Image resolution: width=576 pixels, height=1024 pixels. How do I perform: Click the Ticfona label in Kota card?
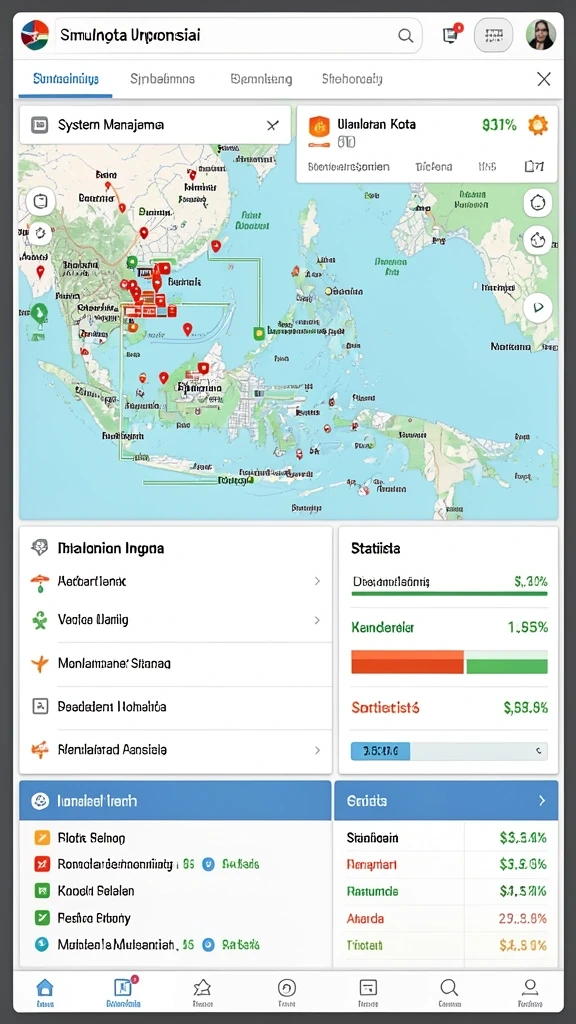(x=433, y=167)
